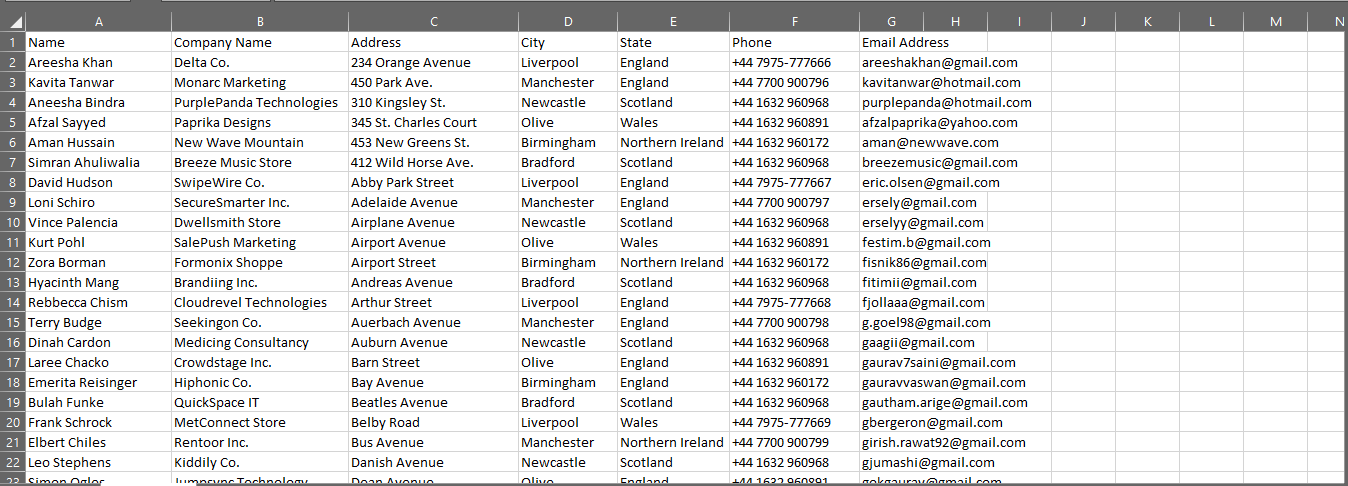Viewport: 1348px width, 486px height.
Task: Click the Email Address header cell
Action: pyautogui.click(x=905, y=43)
